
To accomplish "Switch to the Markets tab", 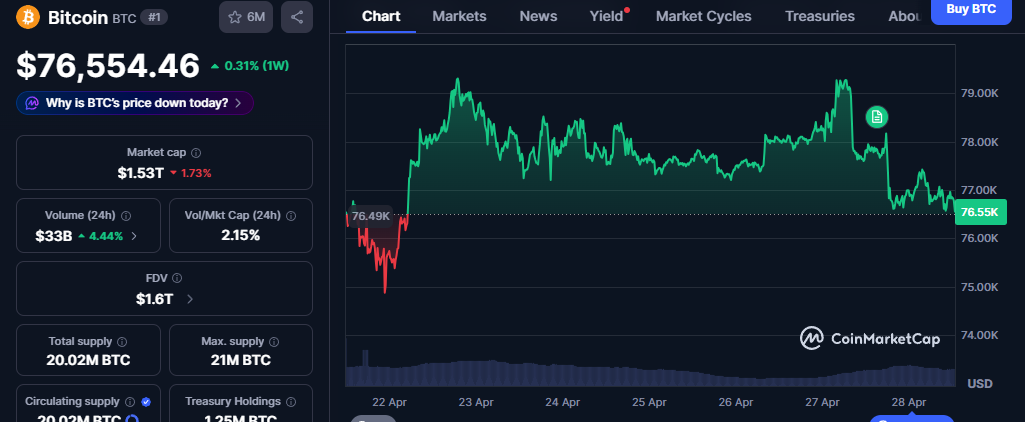I will tap(459, 16).
